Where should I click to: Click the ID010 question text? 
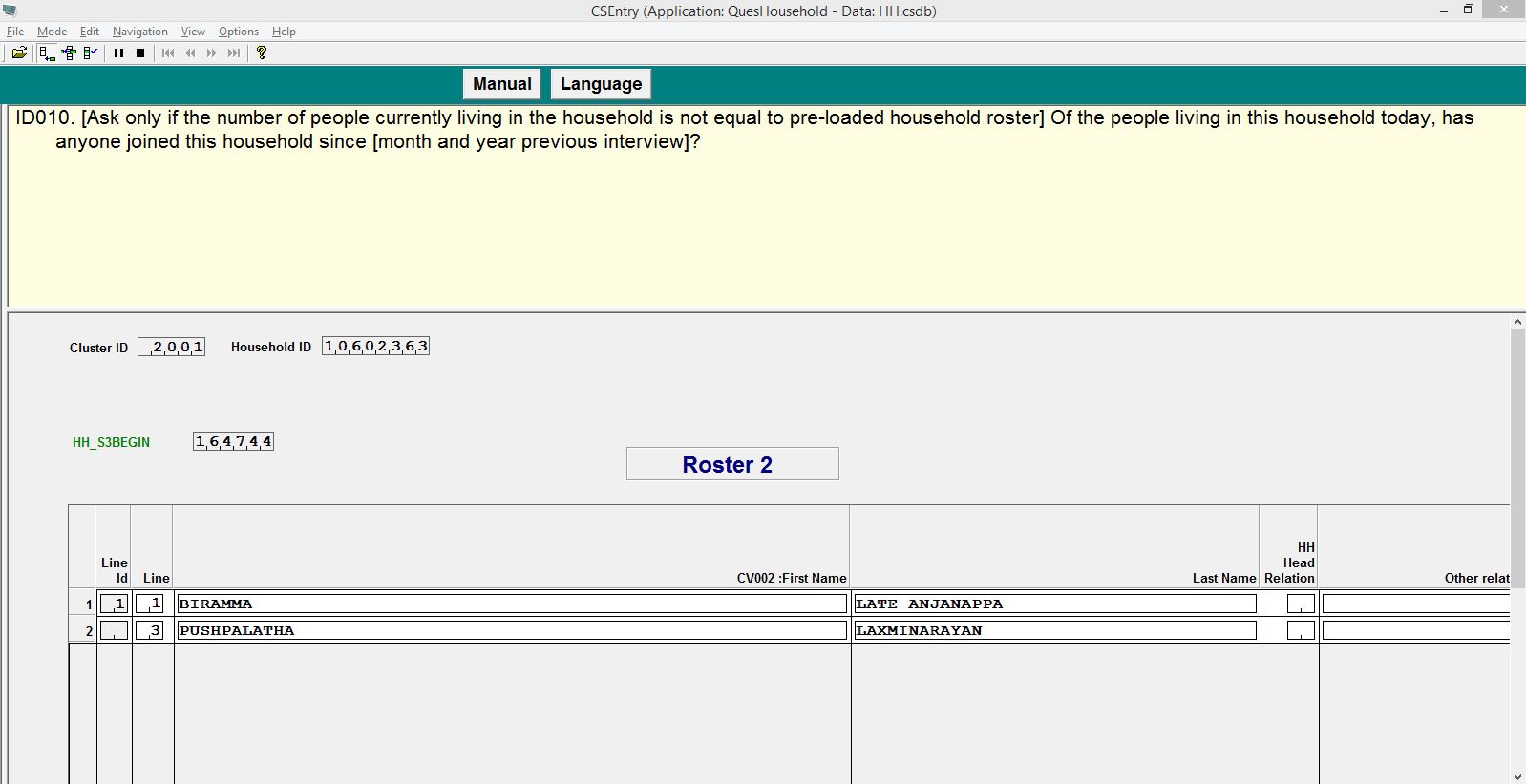(x=745, y=130)
